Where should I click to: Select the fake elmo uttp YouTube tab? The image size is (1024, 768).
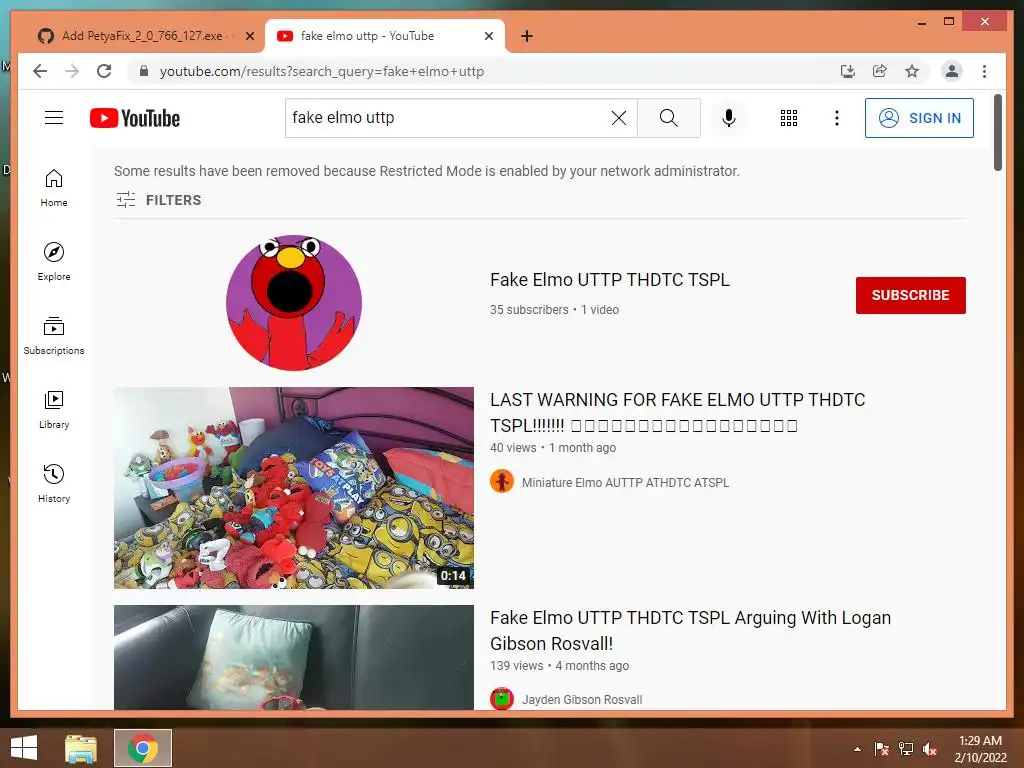(x=385, y=36)
